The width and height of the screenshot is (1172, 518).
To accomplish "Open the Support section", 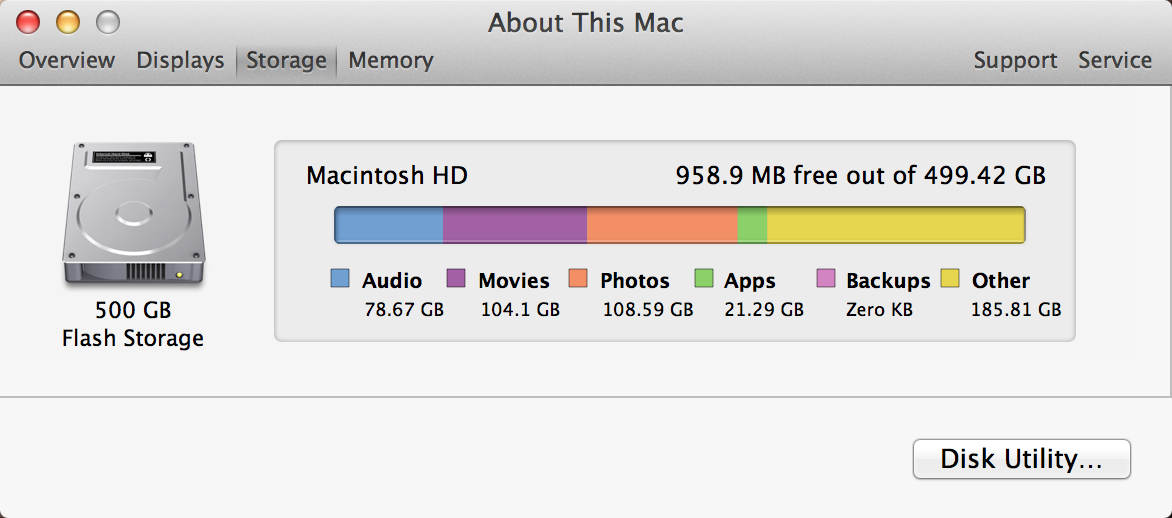I will tap(1015, 61).
